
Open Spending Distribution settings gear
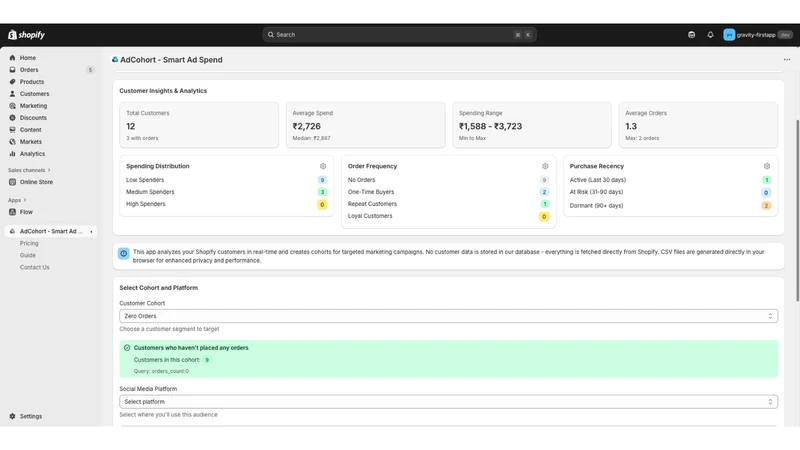tap(323, 166)
